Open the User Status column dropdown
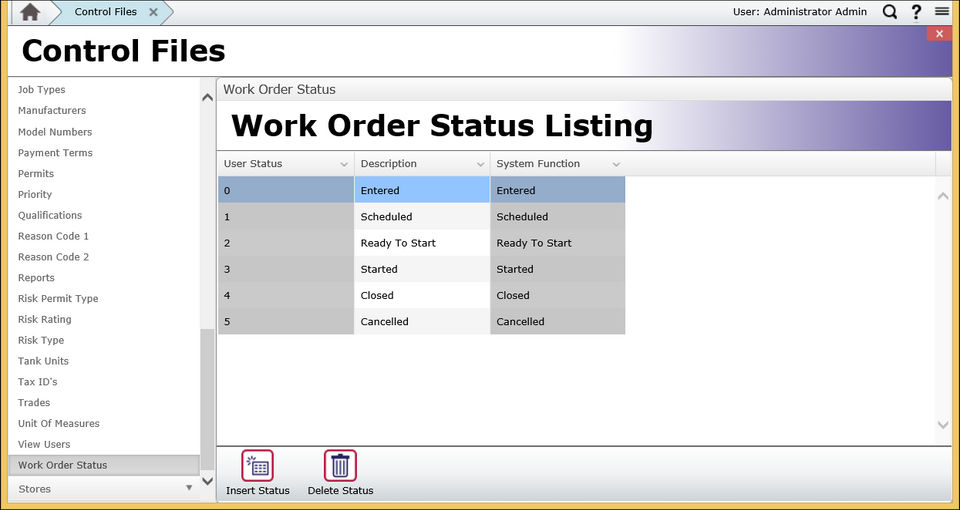This screenshot has width=960, height=510. pyautogui.click(x=344, y=164)
